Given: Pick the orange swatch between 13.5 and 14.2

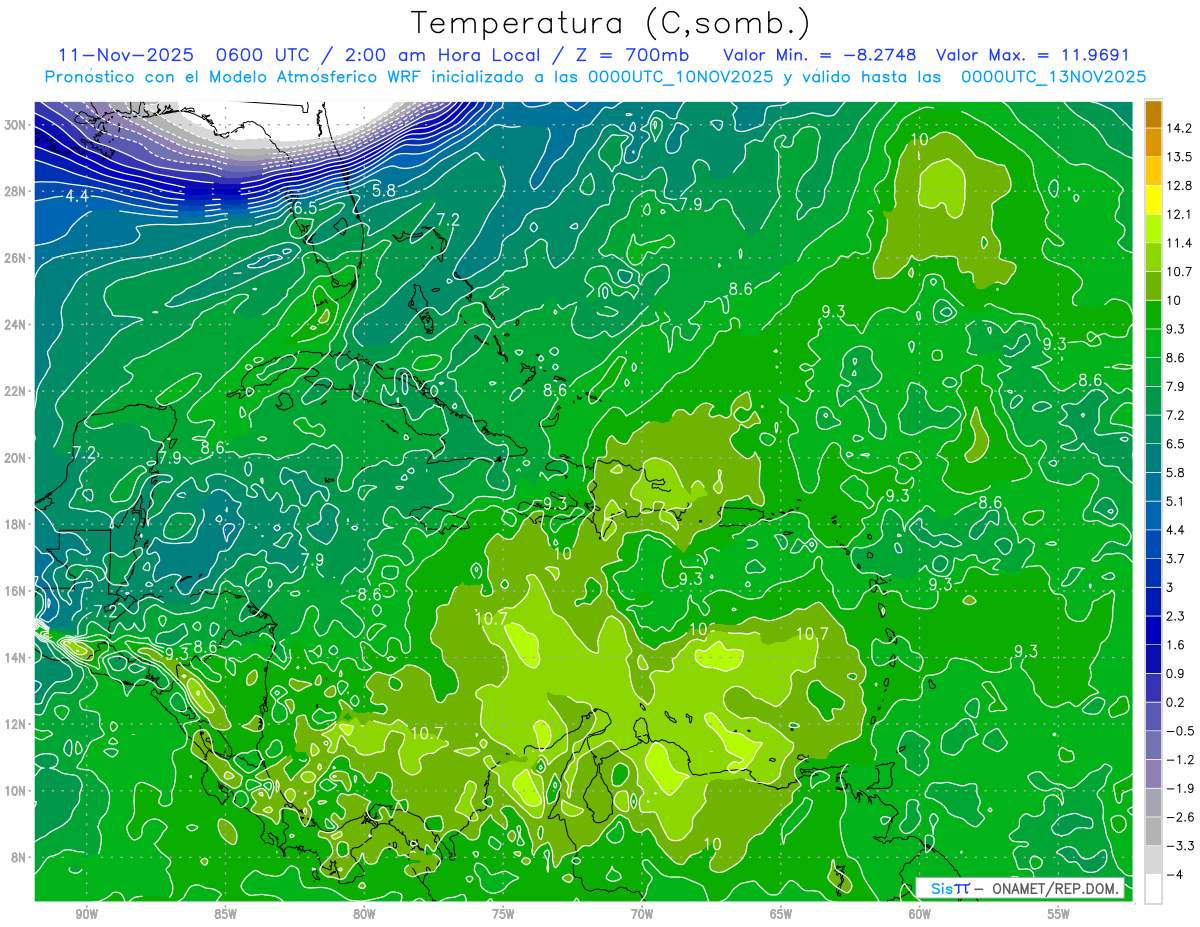Looking at the screenshot, I should coord(1153,143).
